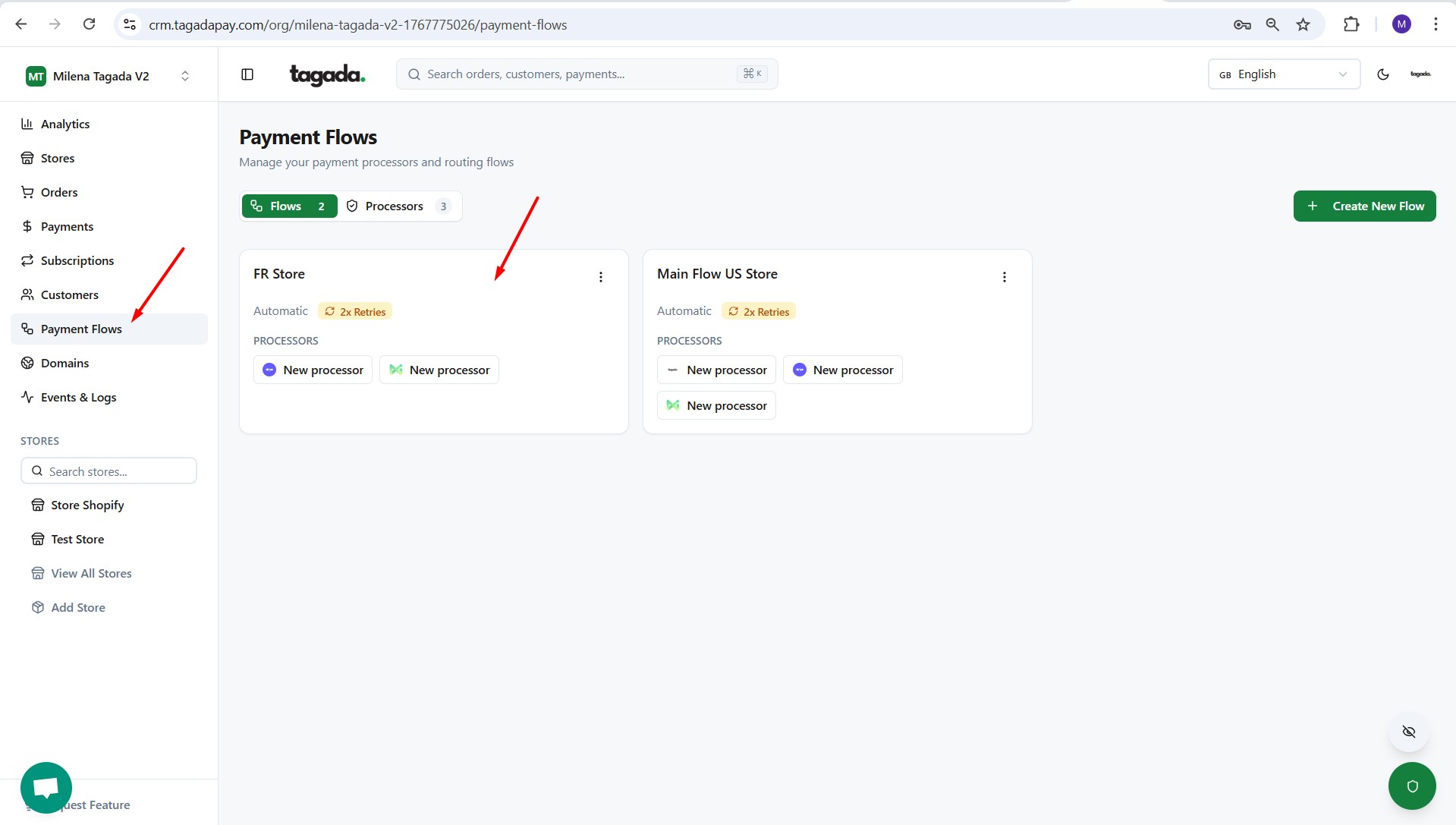The image size is (1456, 825).
Task: Switch to dark mode with moon icon
Action: [x=1382, y=74]
